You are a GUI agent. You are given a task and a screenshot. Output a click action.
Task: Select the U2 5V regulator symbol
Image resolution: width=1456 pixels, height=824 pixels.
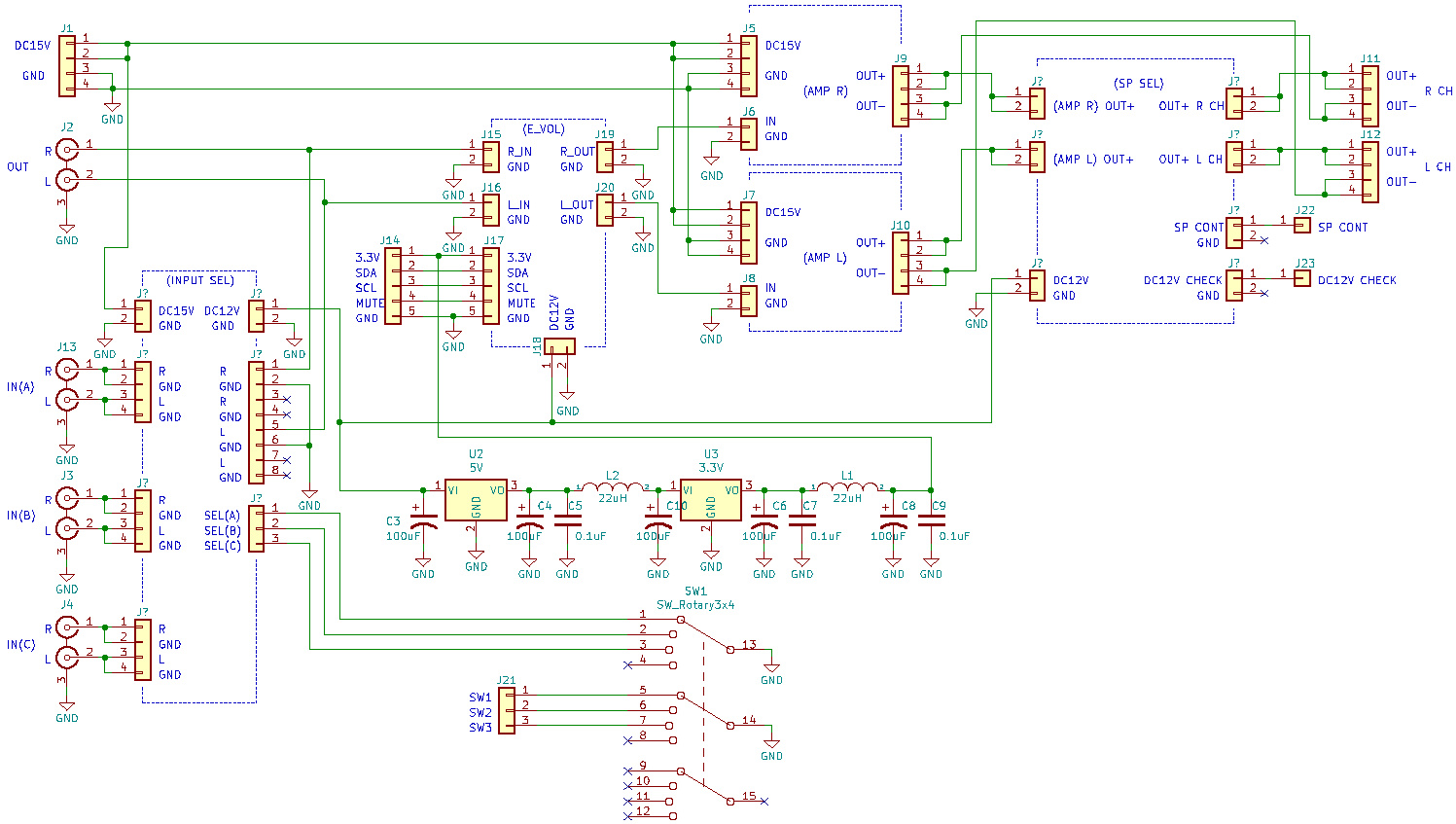click(476, 500)
